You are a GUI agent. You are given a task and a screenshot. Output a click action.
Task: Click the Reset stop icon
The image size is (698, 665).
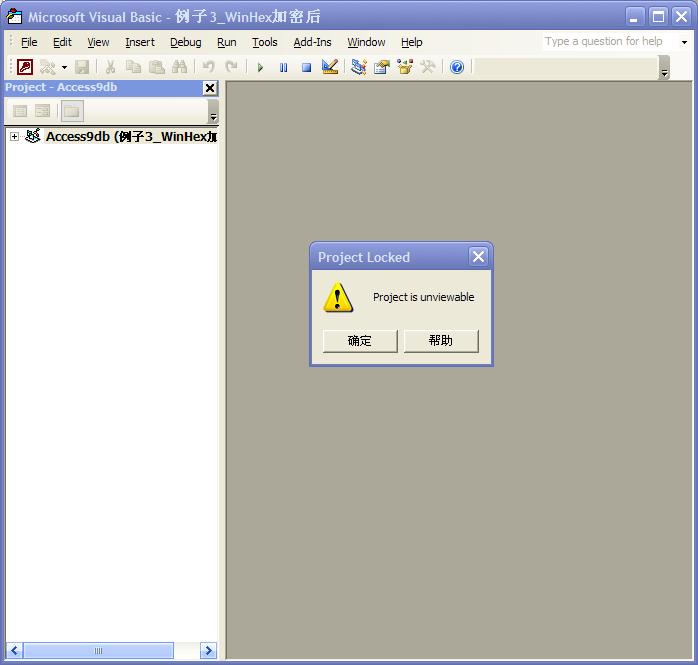tap(307, 67)
